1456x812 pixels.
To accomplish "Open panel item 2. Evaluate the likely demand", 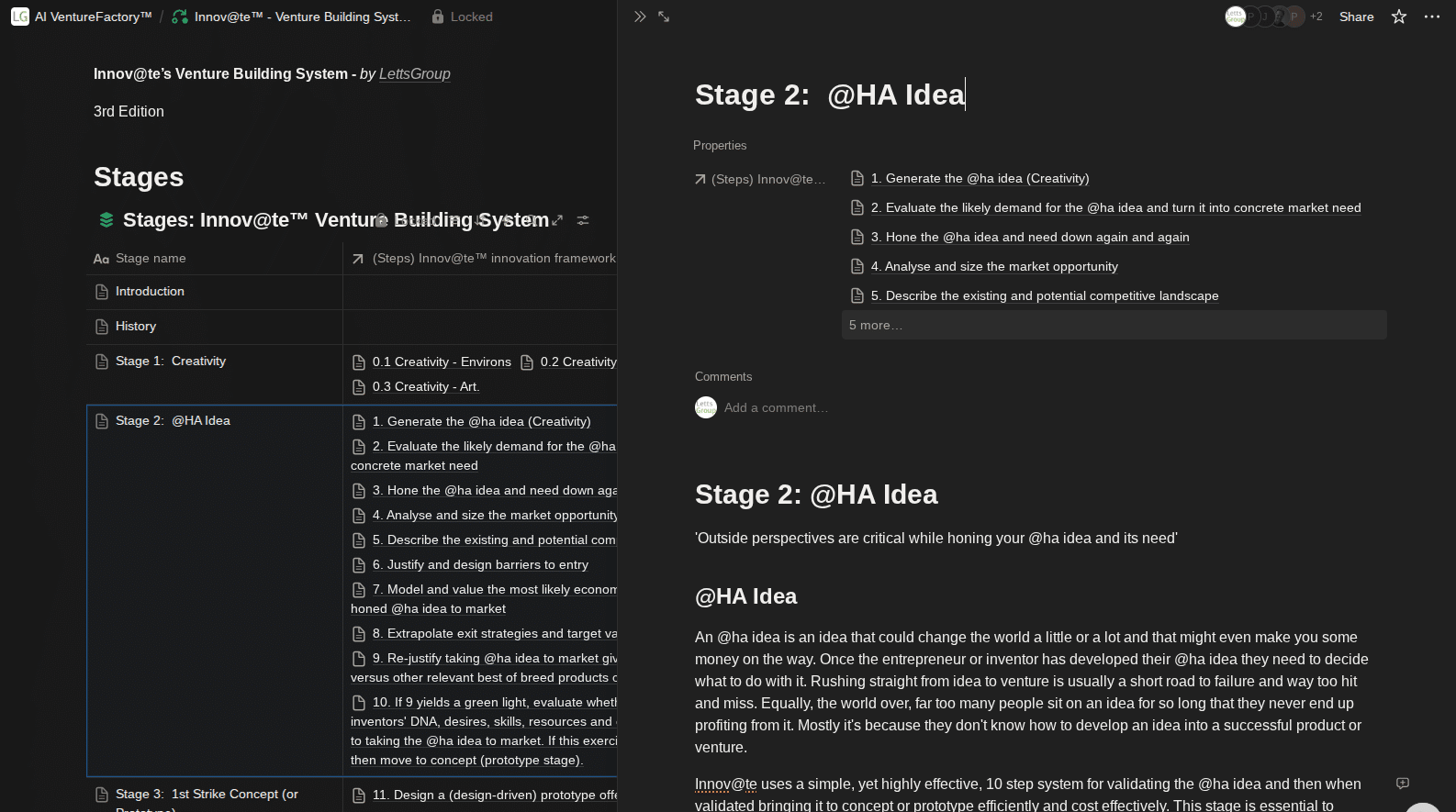I will 1116,208.
